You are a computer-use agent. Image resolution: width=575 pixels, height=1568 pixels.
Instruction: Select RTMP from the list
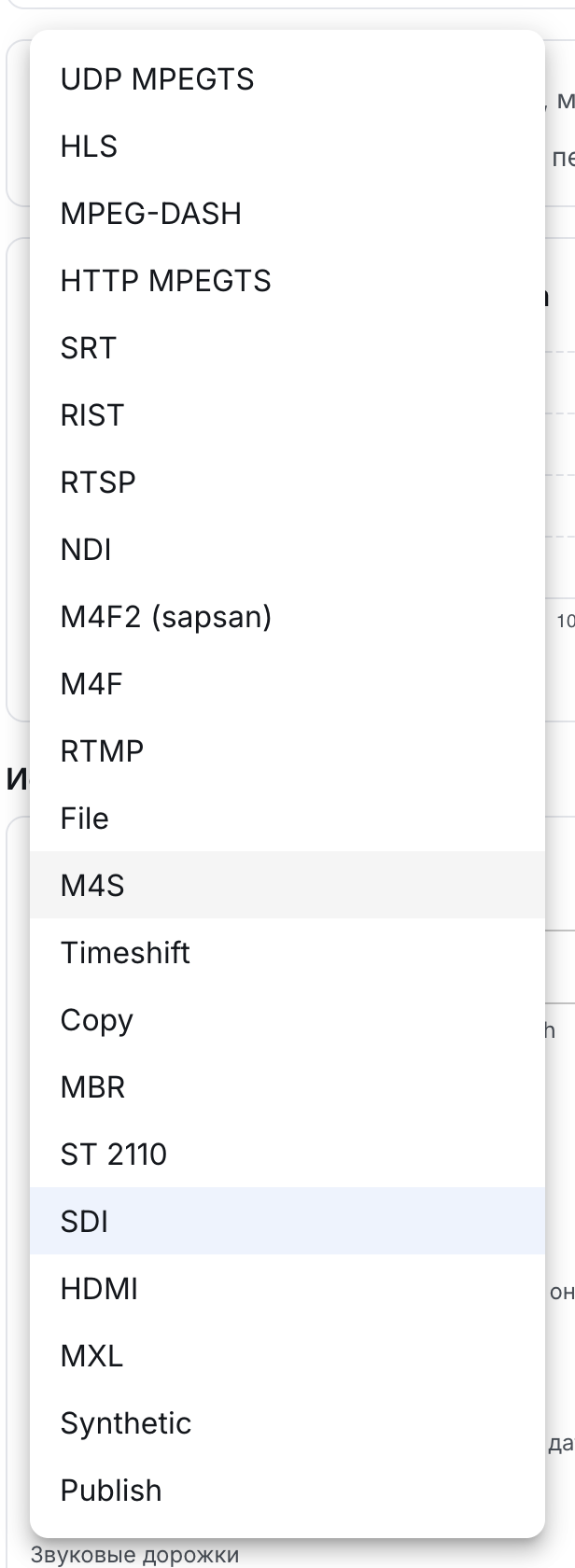[x=287, y=751]
